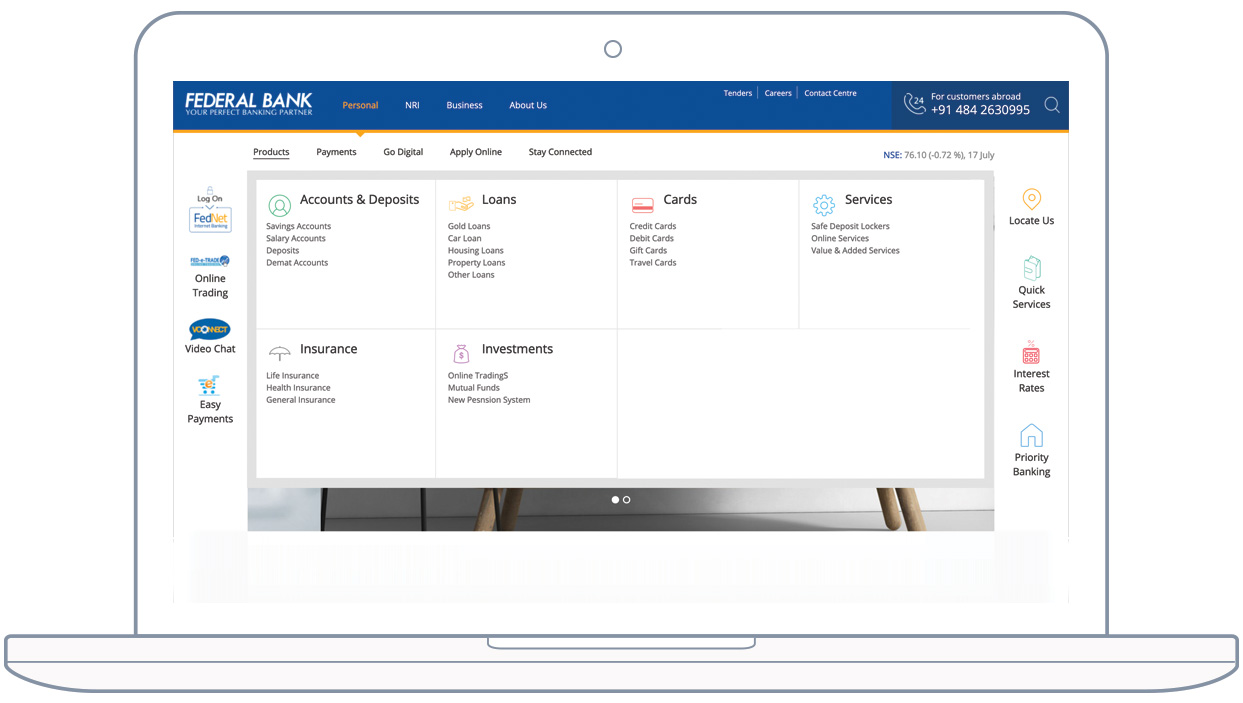Click the Federal Bank logo
Image resolution: width=1243 pixels, height=703 pixels.
coord(248,104)
